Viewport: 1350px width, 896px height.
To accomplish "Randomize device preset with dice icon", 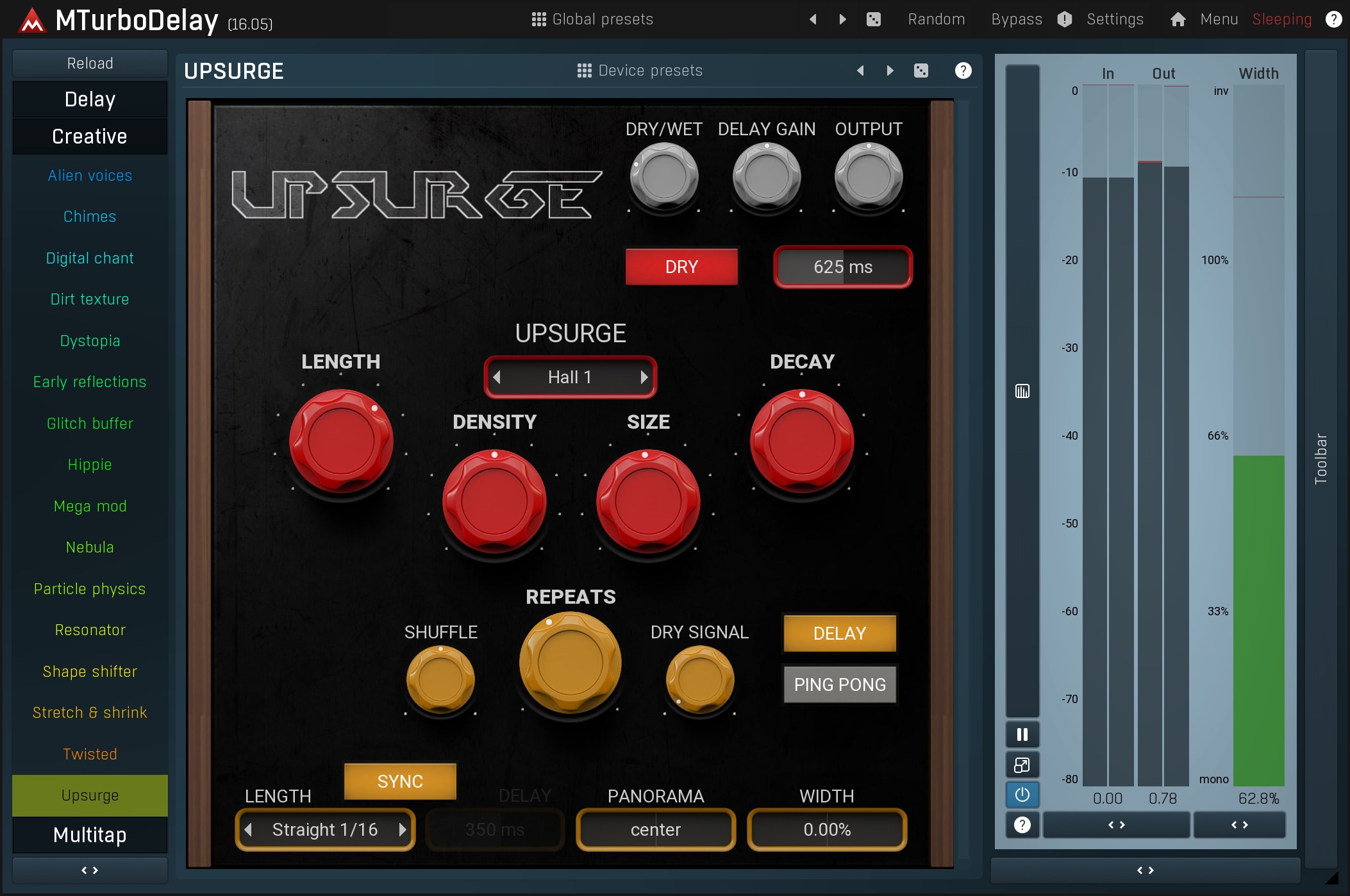I will (x=921, y=71).
